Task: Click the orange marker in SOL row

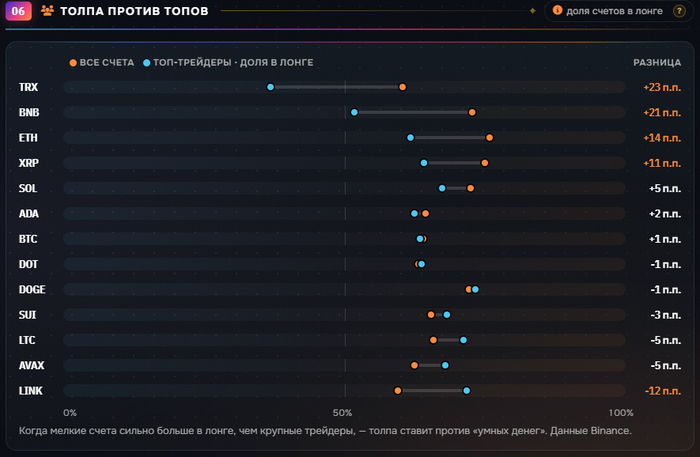Action: (470, 188)
